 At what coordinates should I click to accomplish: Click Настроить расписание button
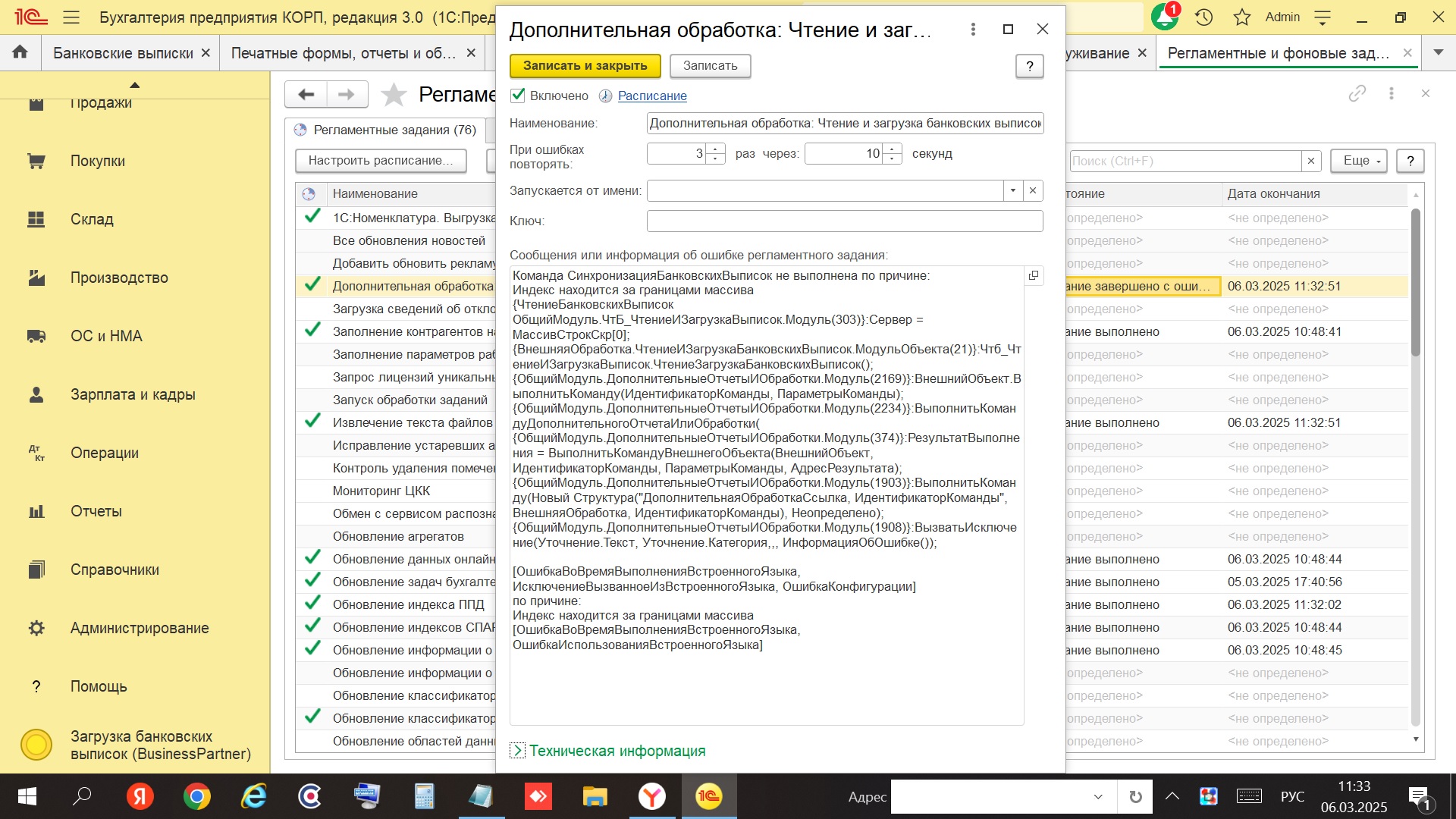pos(381,161)
